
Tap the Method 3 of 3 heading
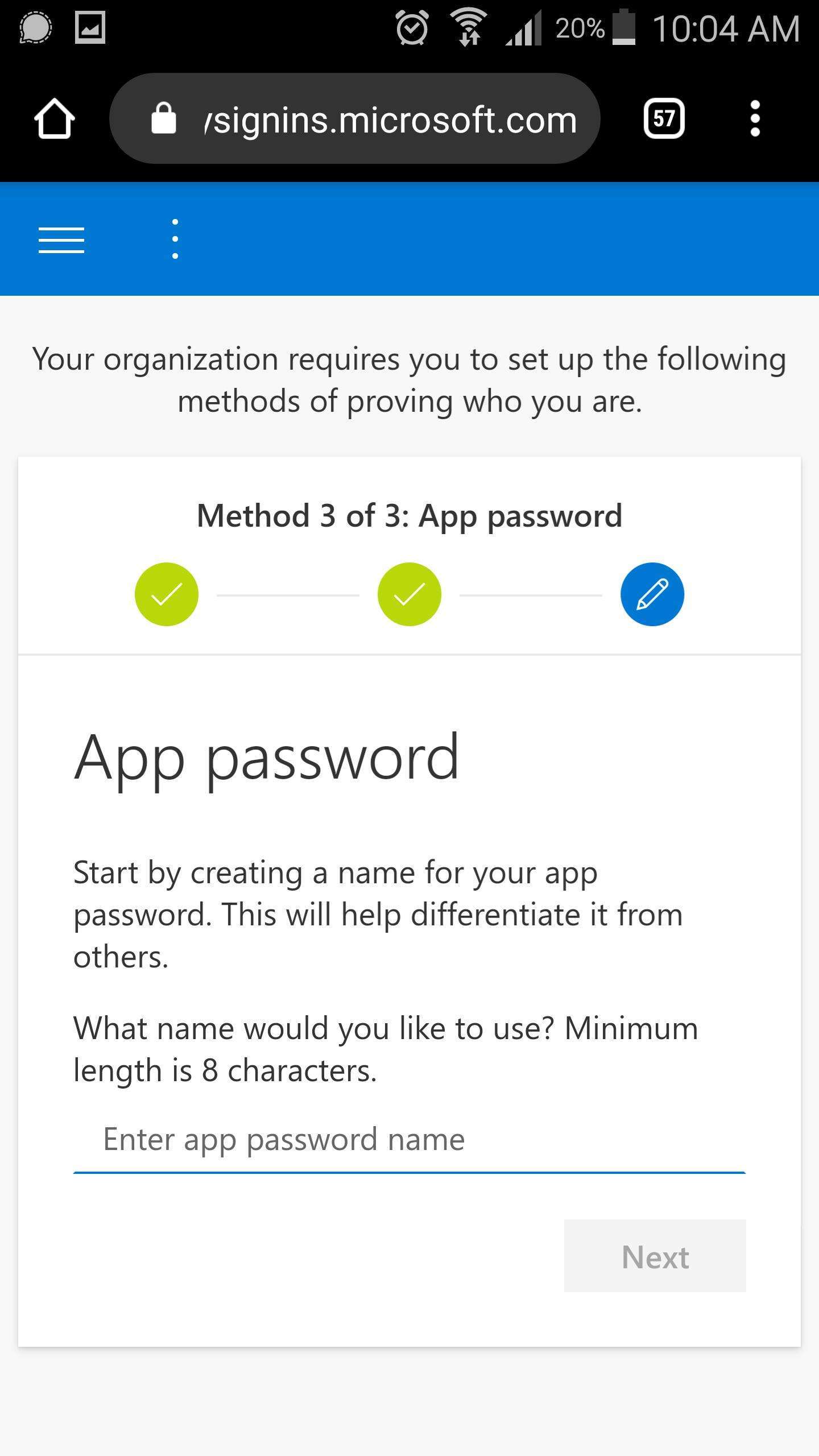pyautogui.click(x=409, y=516)
